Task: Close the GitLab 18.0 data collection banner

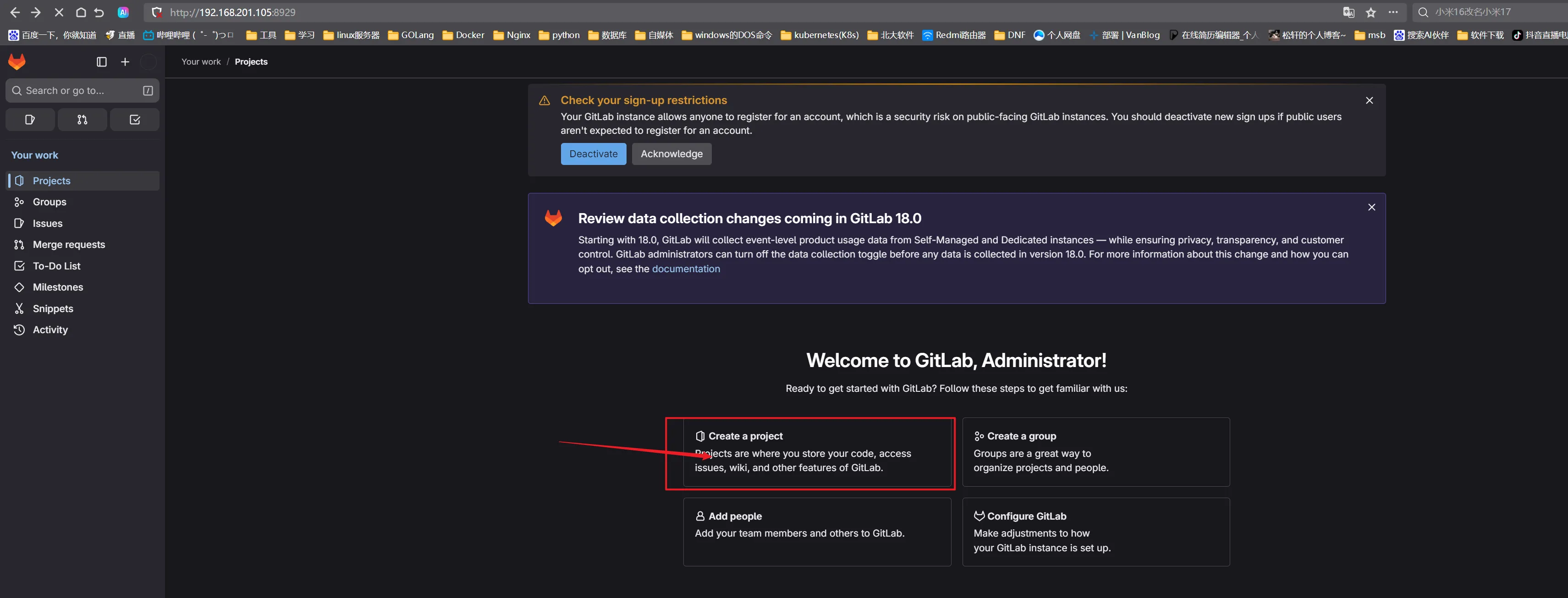Action: (1371, 208)
